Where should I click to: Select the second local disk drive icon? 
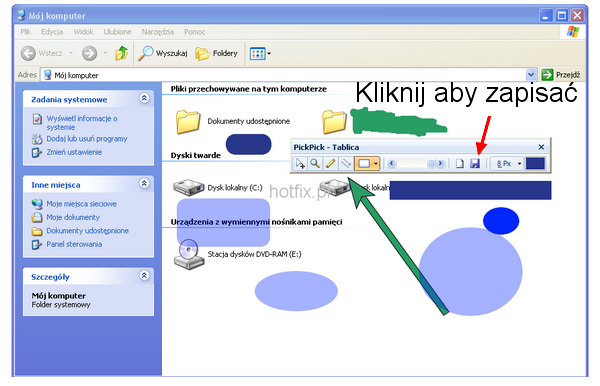pyautogui.click(x=334, y=187)
